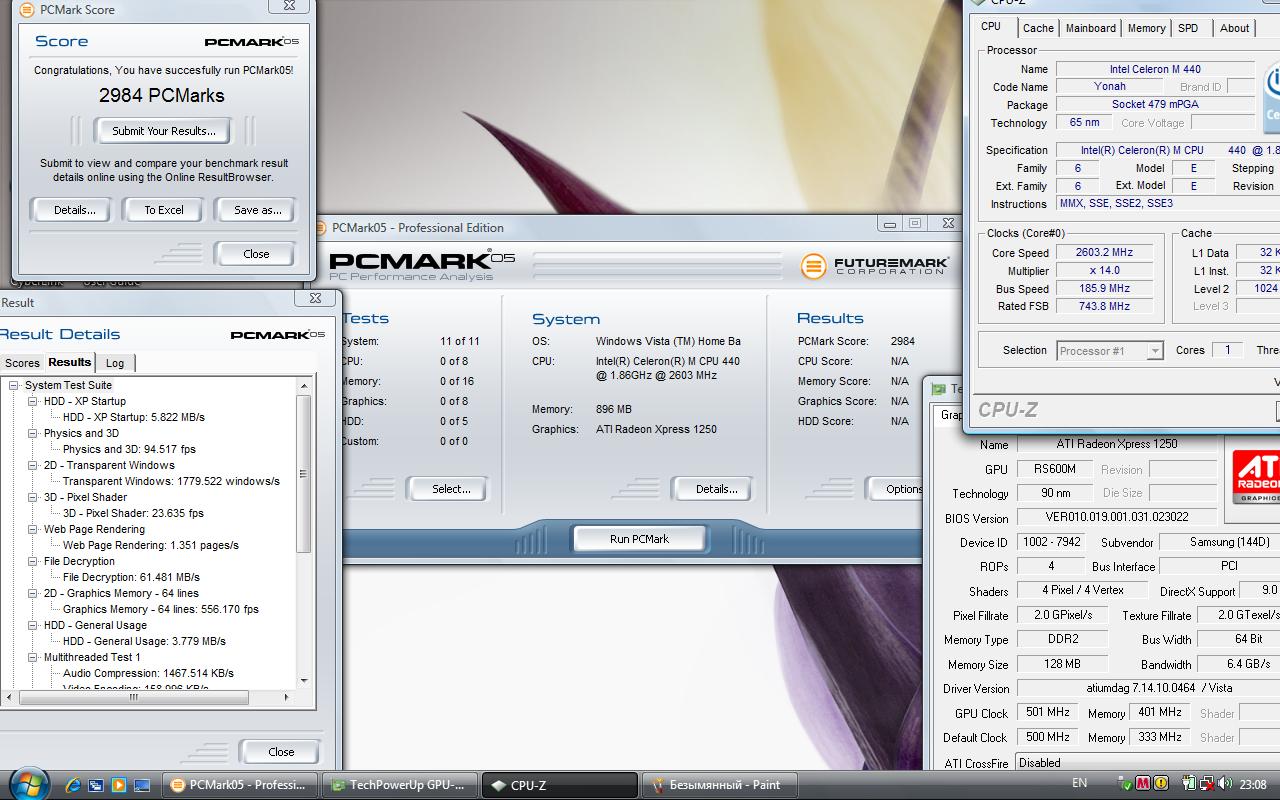Collapse 2D - Transparent Windows node
1280x800 pixels.
[x=33, y=465]
